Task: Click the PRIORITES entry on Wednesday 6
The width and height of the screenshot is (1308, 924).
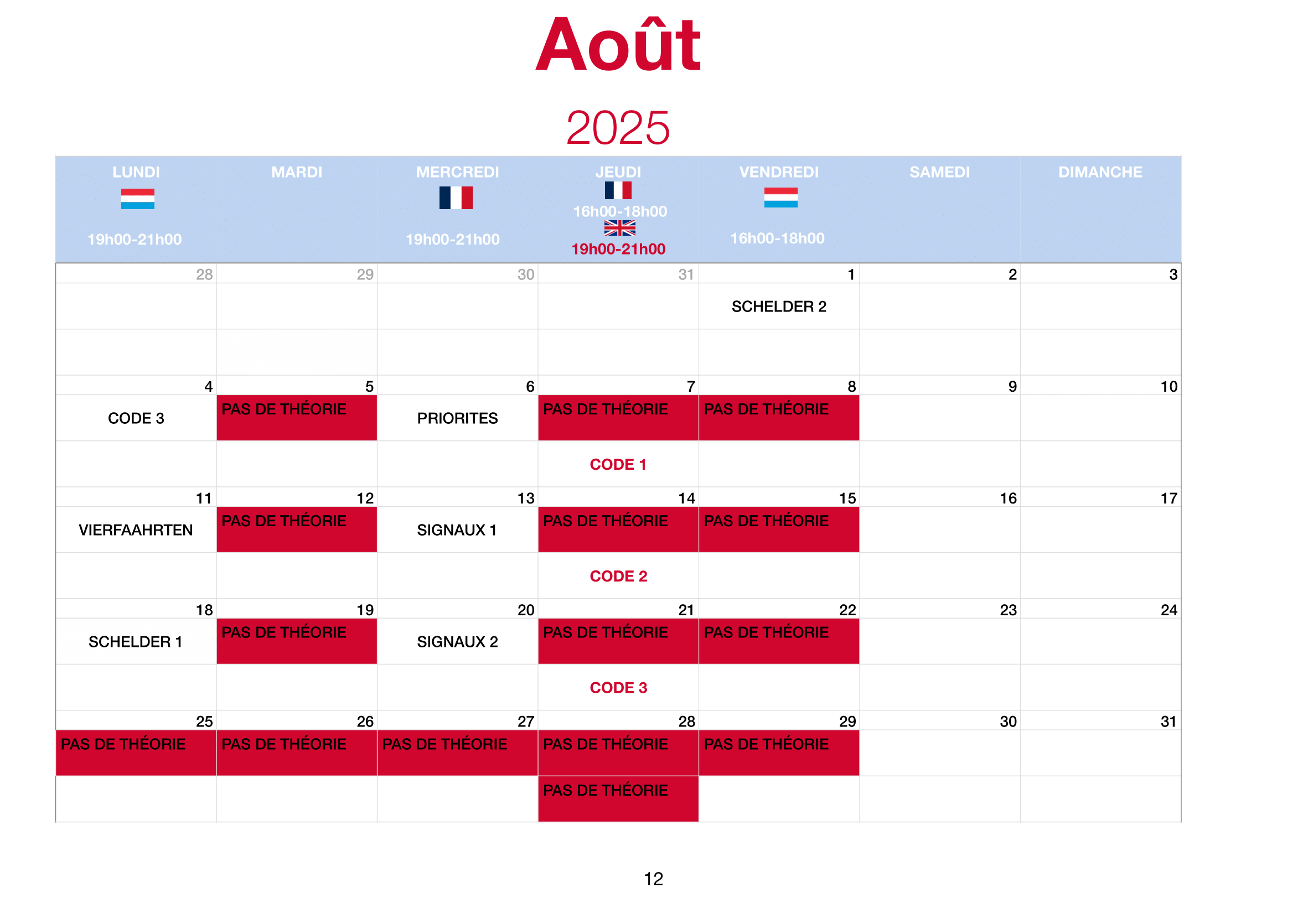Action: (x=457, y=418)
